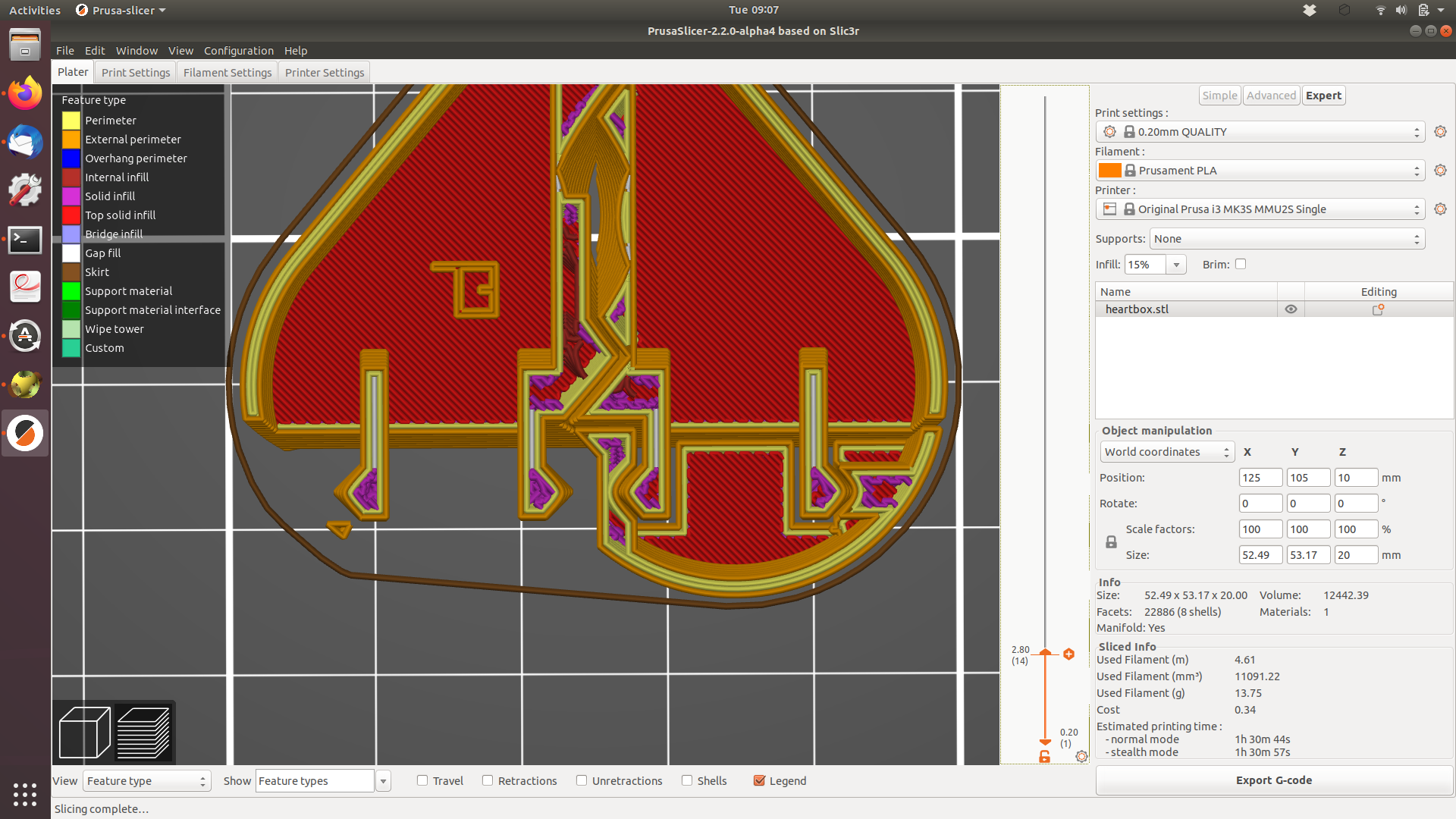Click the heartbox.stl editing icon
The height and width of the screenshot is (819, 1456).
tap(1378, 309)
